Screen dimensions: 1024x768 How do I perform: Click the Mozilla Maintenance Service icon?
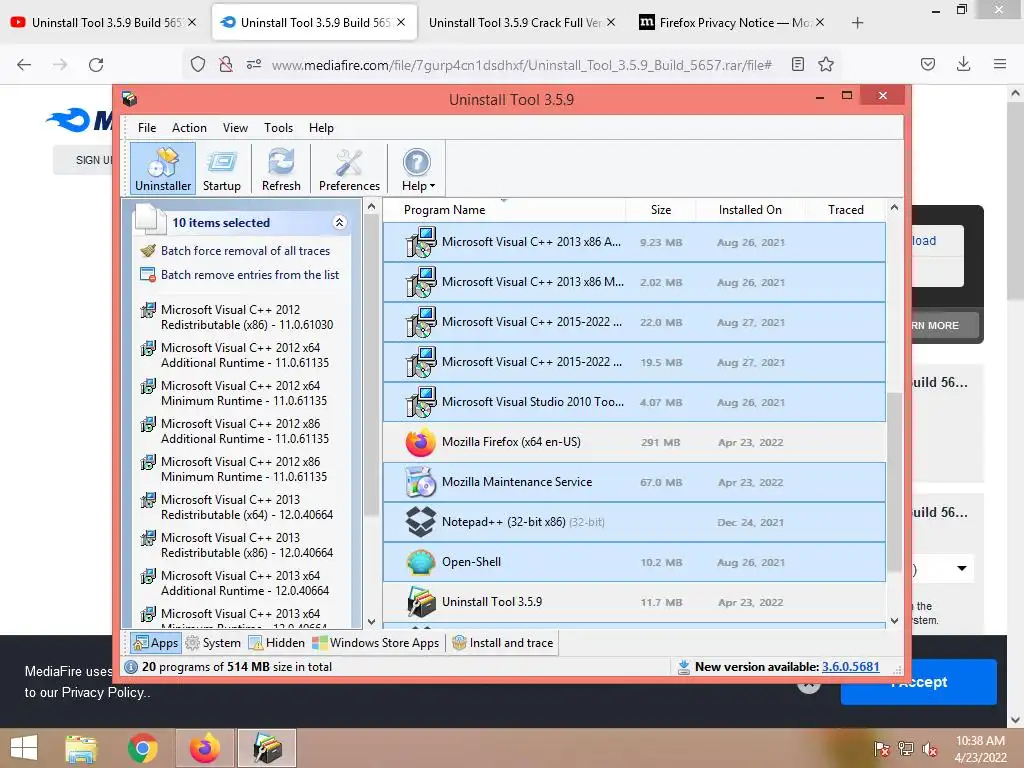[421, 482]
